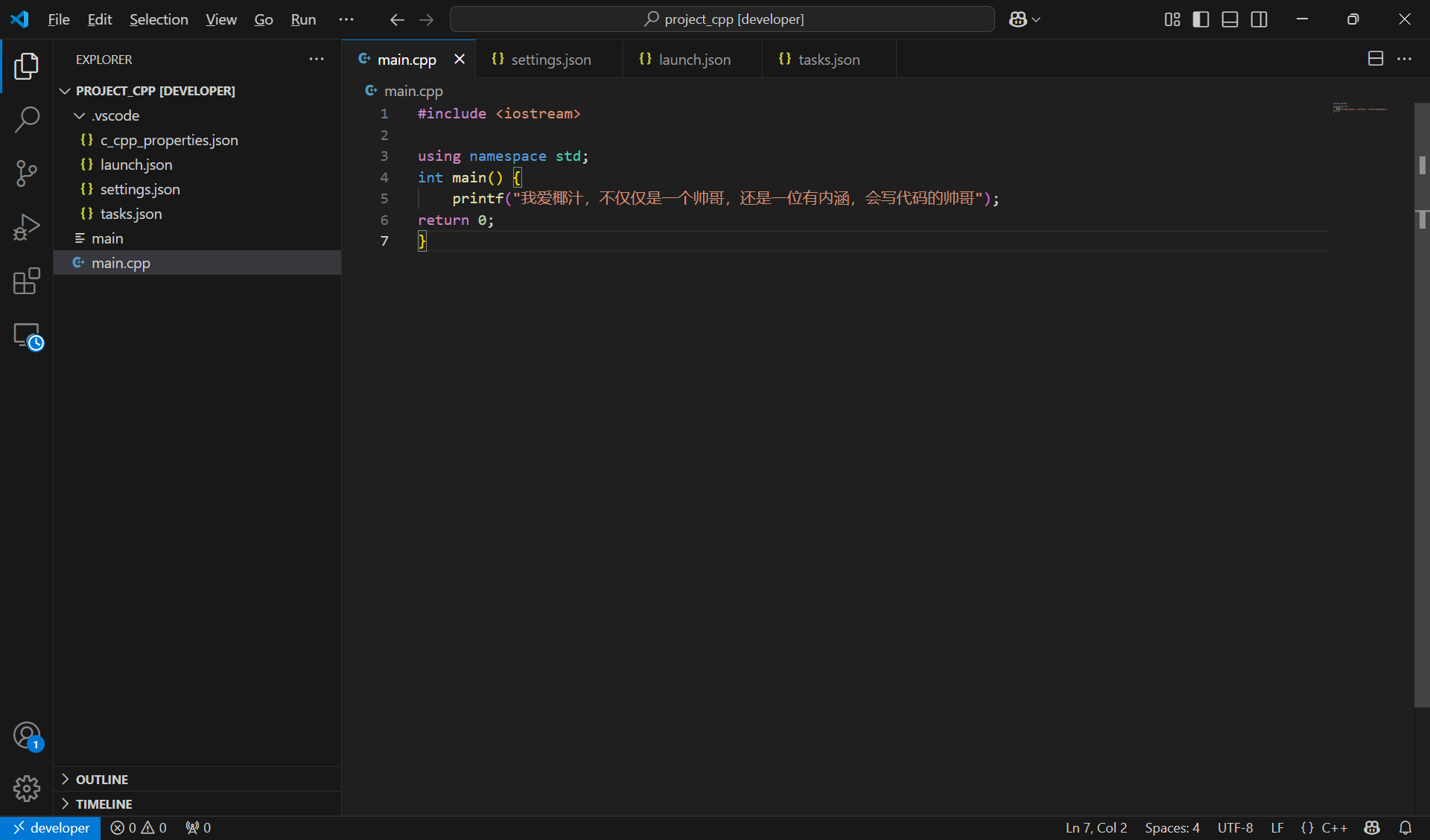The image size is (1430, 840).
Task: Open the Manage settings gear menu
Action: [x=27, y=789]
